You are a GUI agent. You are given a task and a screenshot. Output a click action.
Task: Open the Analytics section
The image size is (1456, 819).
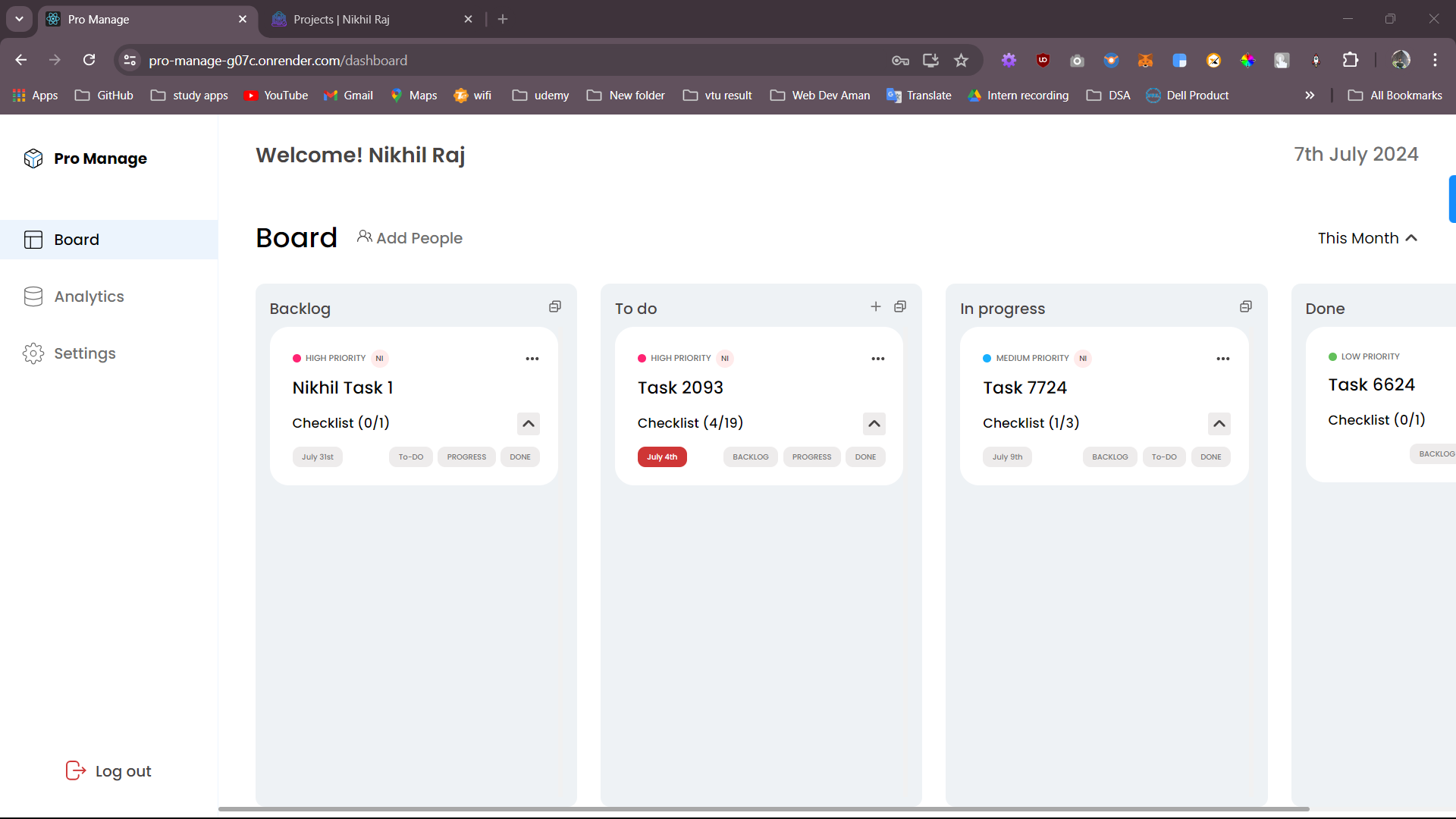89,297
